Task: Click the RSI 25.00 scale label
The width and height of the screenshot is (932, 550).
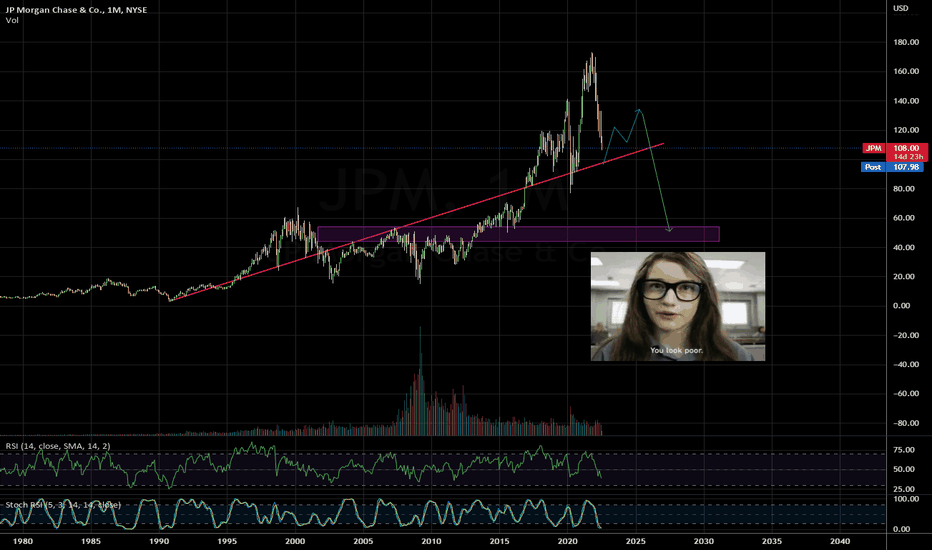Action: click(903, 489)
